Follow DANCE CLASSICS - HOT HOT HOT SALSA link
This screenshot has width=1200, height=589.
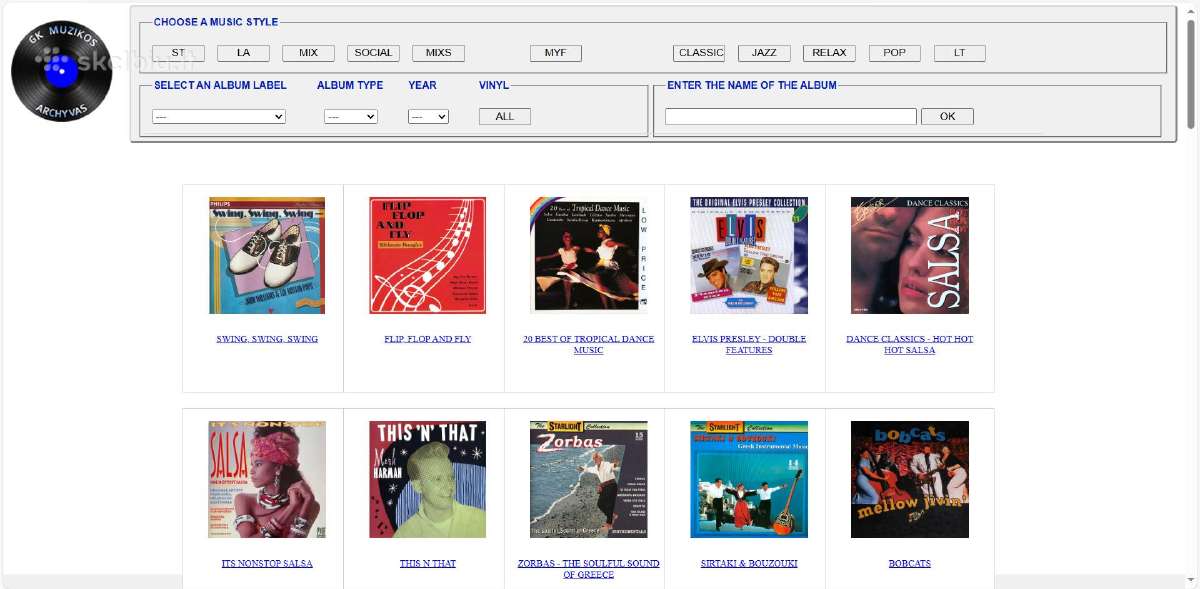click(910, 344)
